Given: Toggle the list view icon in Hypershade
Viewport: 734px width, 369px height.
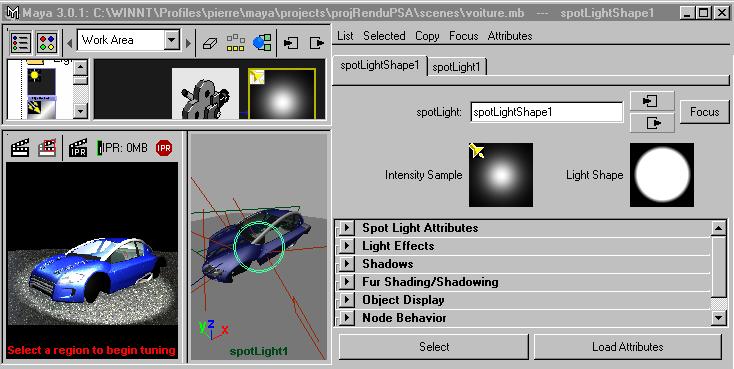Looking at the screenshot, I should (21, 43).
